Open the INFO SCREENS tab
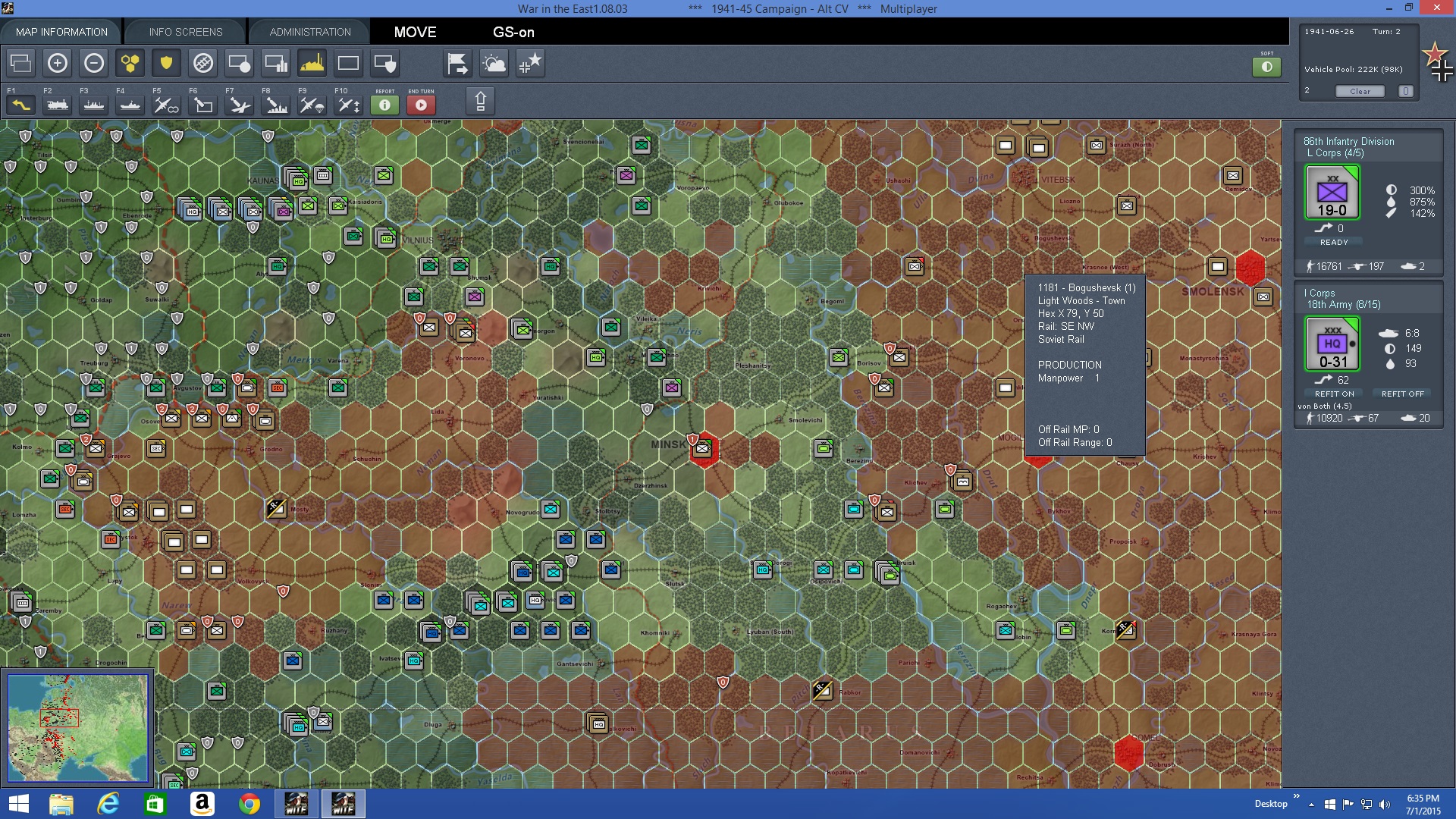 186,32
